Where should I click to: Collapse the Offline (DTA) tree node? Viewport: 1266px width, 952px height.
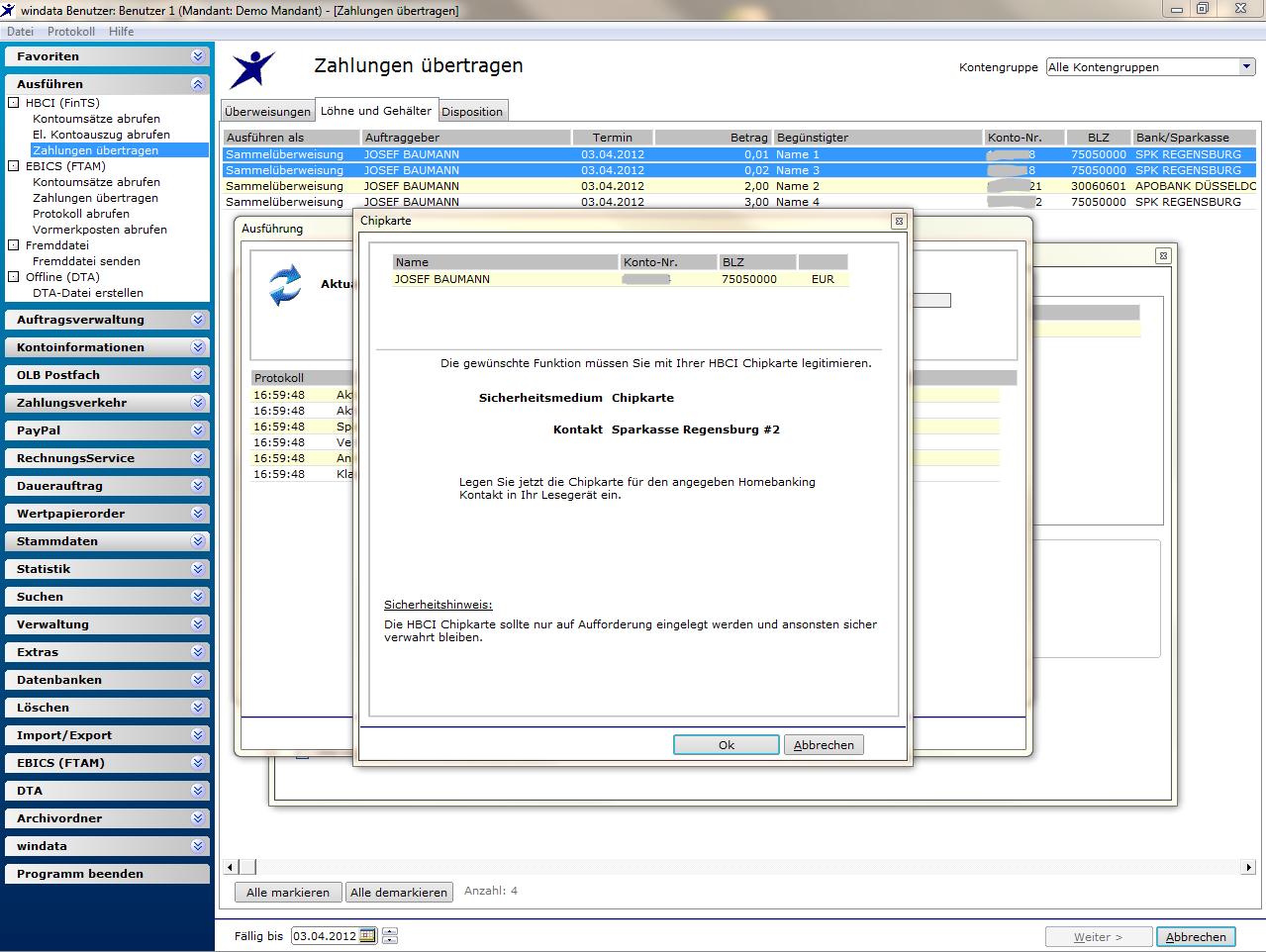point(14,277)
